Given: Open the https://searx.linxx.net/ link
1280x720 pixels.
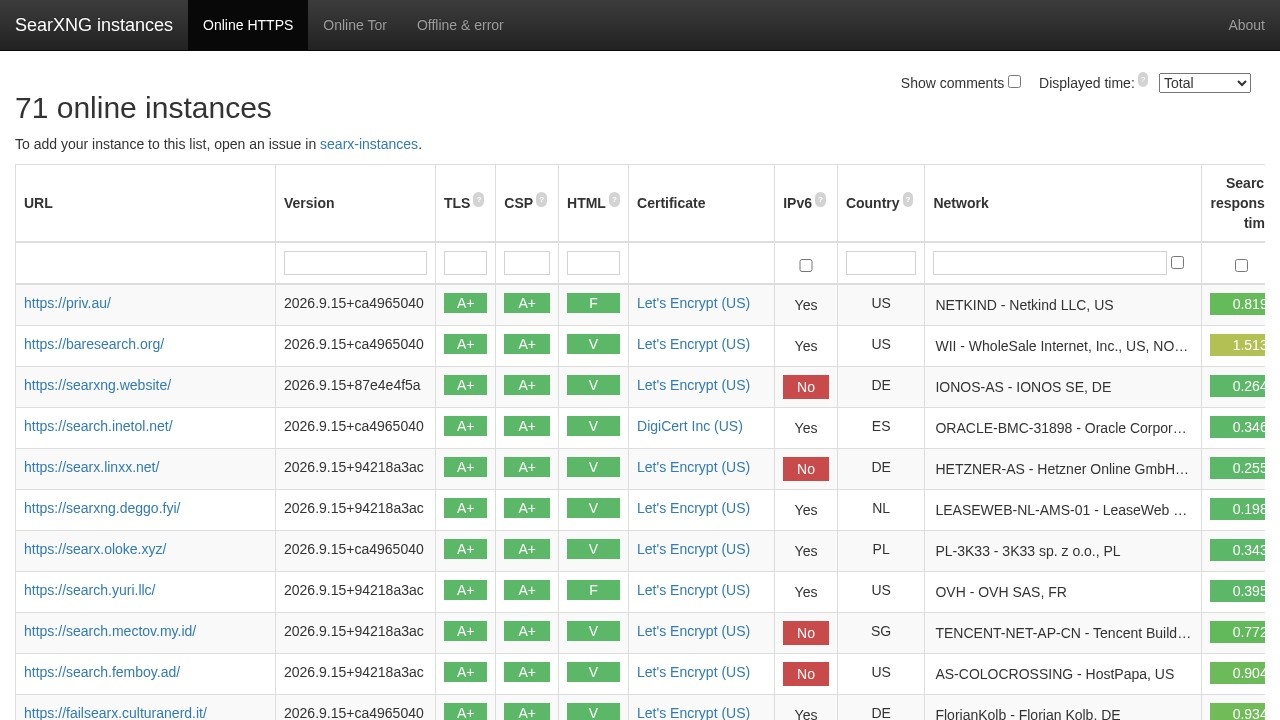Looking at the screenshot, I should pos(91,467).
